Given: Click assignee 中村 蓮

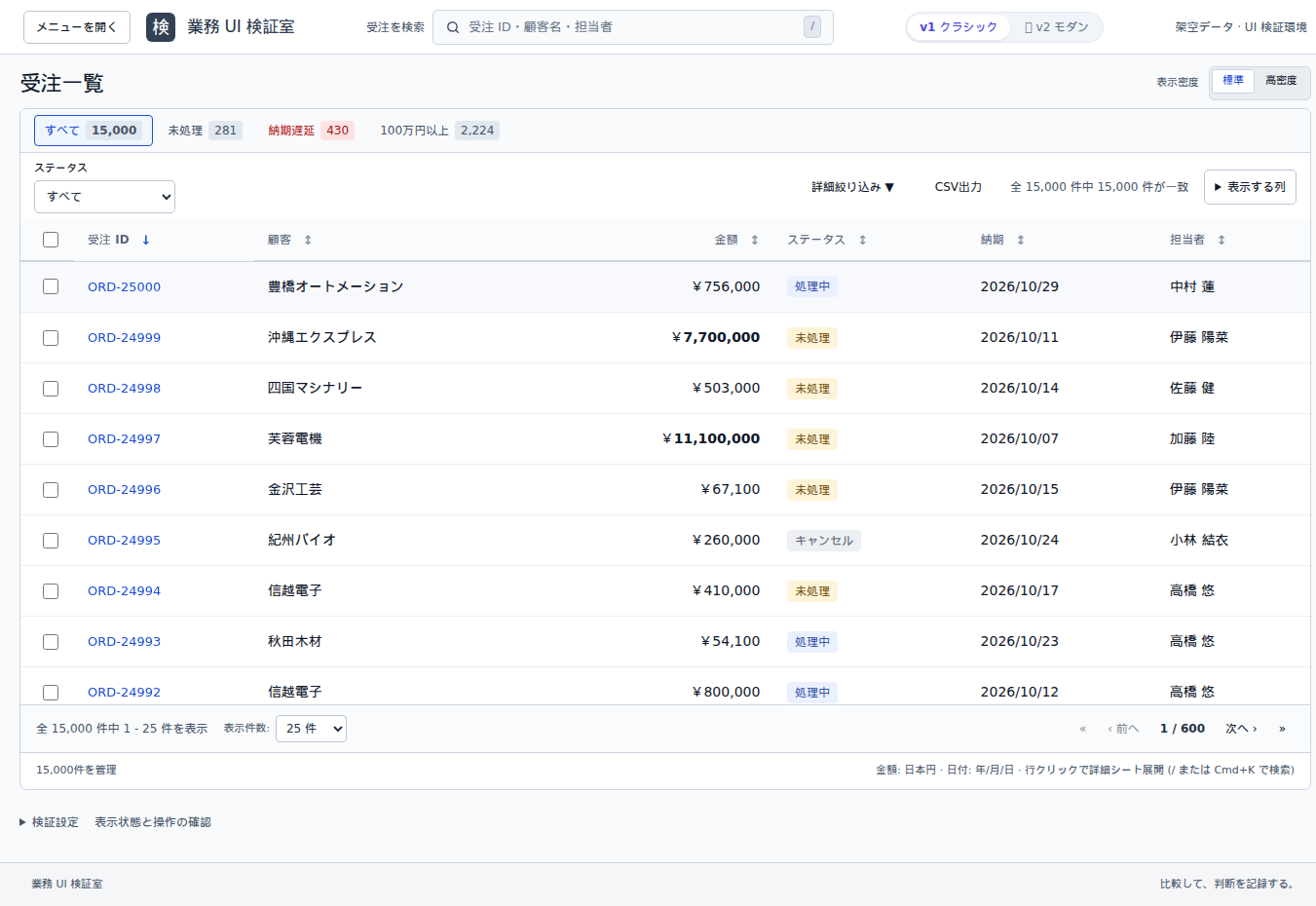Looking at the screenshot, I should tap(1192, 286).
